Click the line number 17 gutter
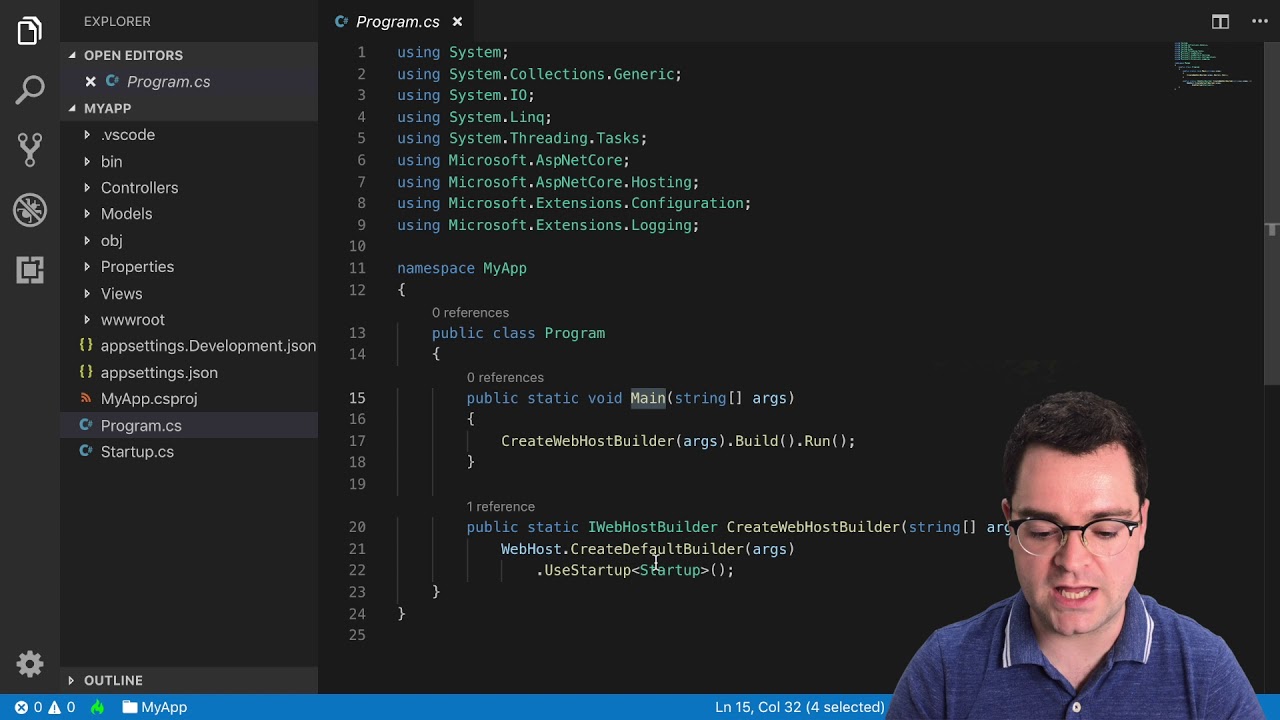The height and width of the screenshot is (720, 1280). pyautogui.click(x=357, y=441)
